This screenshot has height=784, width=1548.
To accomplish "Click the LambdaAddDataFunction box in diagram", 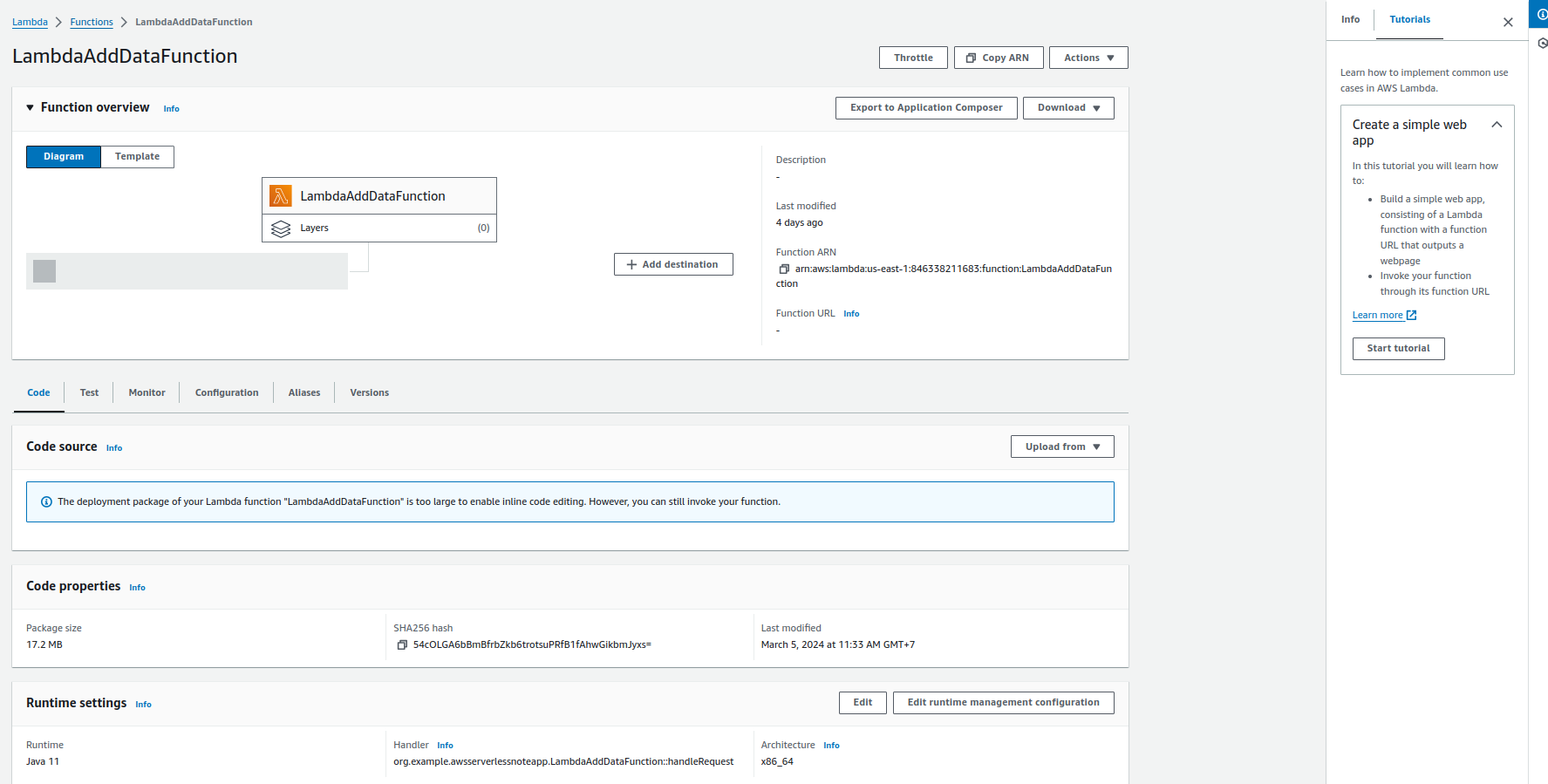I will [379, 196].
